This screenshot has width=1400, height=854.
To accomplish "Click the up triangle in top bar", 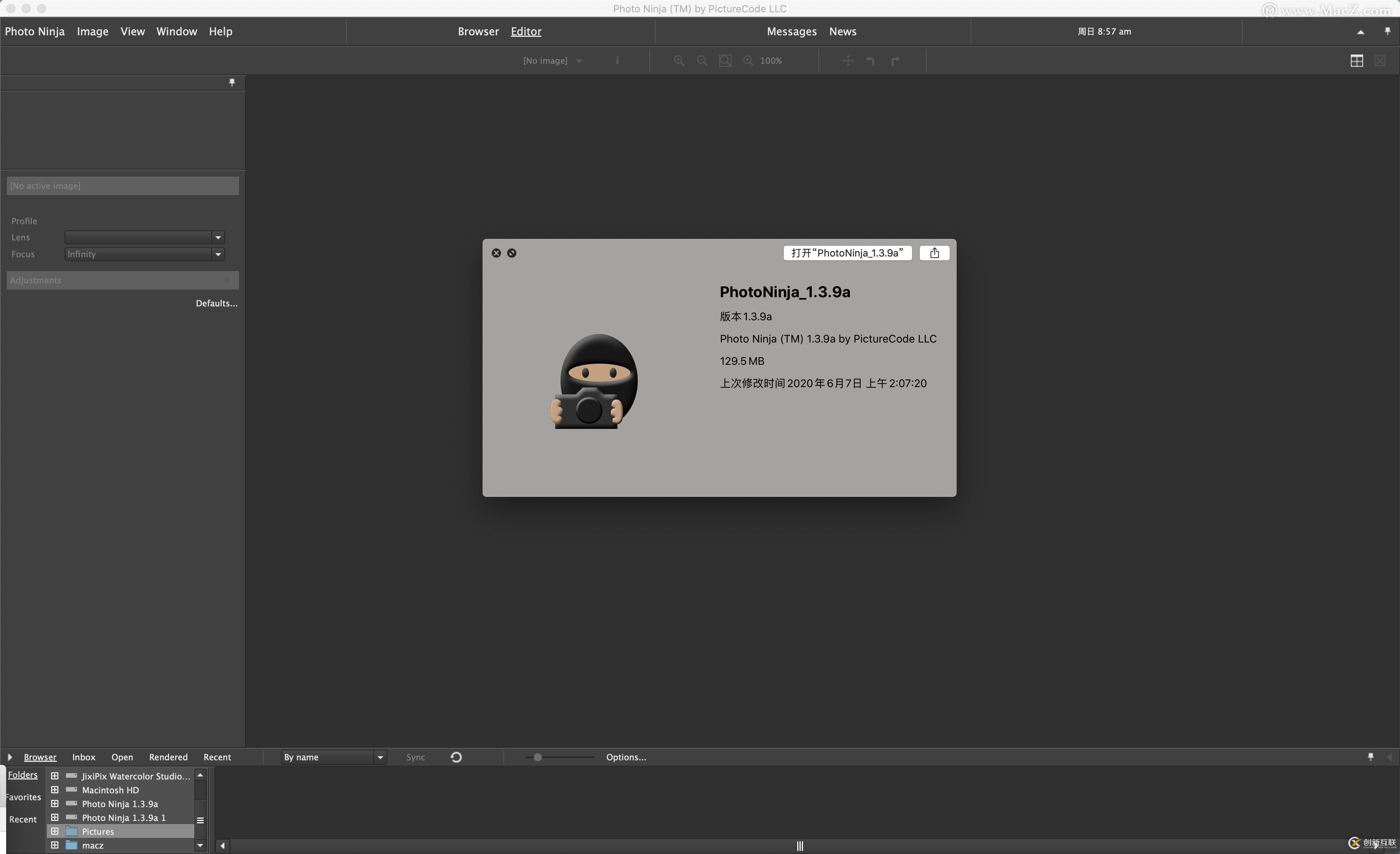I will (1360, 32).
